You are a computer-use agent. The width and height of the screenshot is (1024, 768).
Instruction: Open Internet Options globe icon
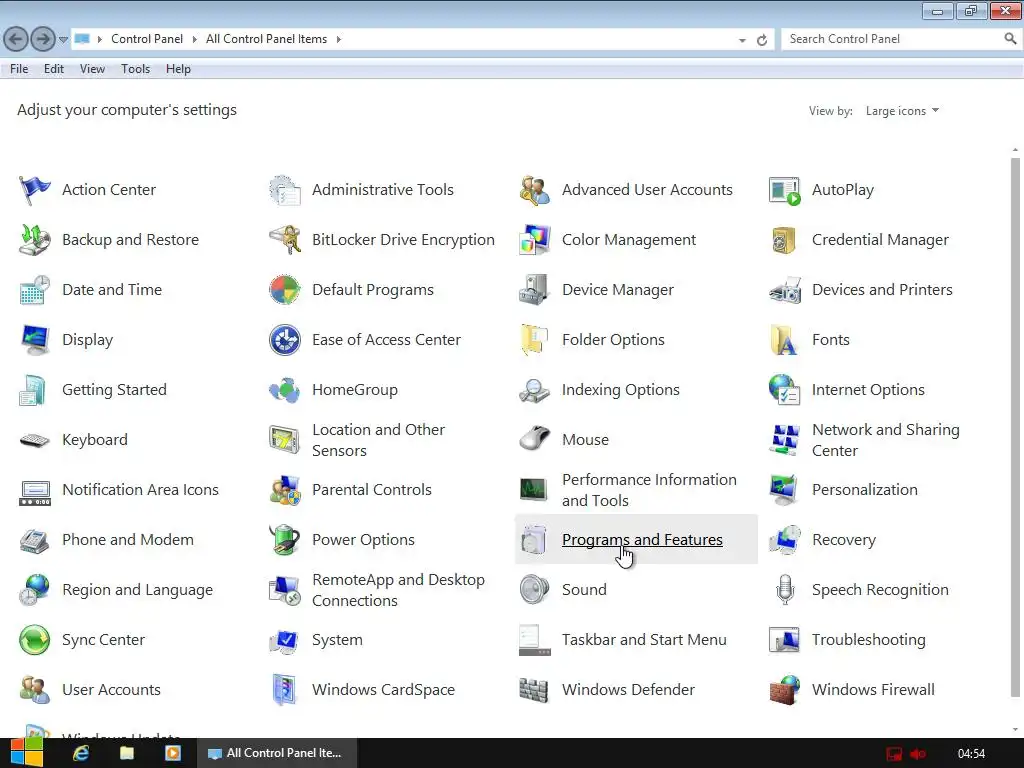tap(784, 390)
